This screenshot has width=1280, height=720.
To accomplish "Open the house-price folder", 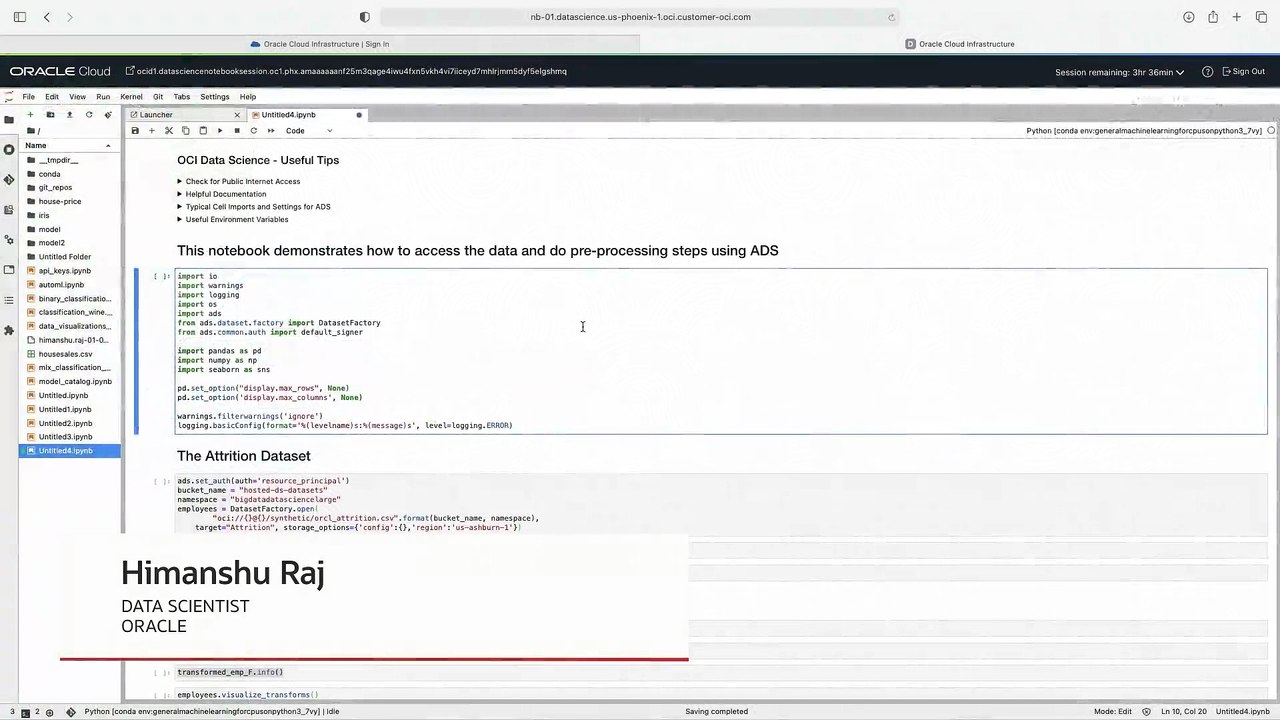I will 60,202.
